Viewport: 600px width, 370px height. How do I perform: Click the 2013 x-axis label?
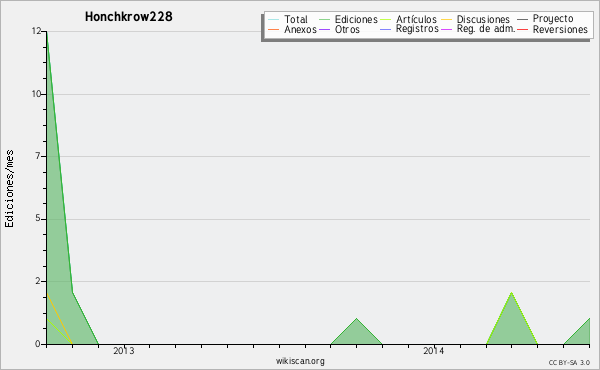(x=124, y=351)
